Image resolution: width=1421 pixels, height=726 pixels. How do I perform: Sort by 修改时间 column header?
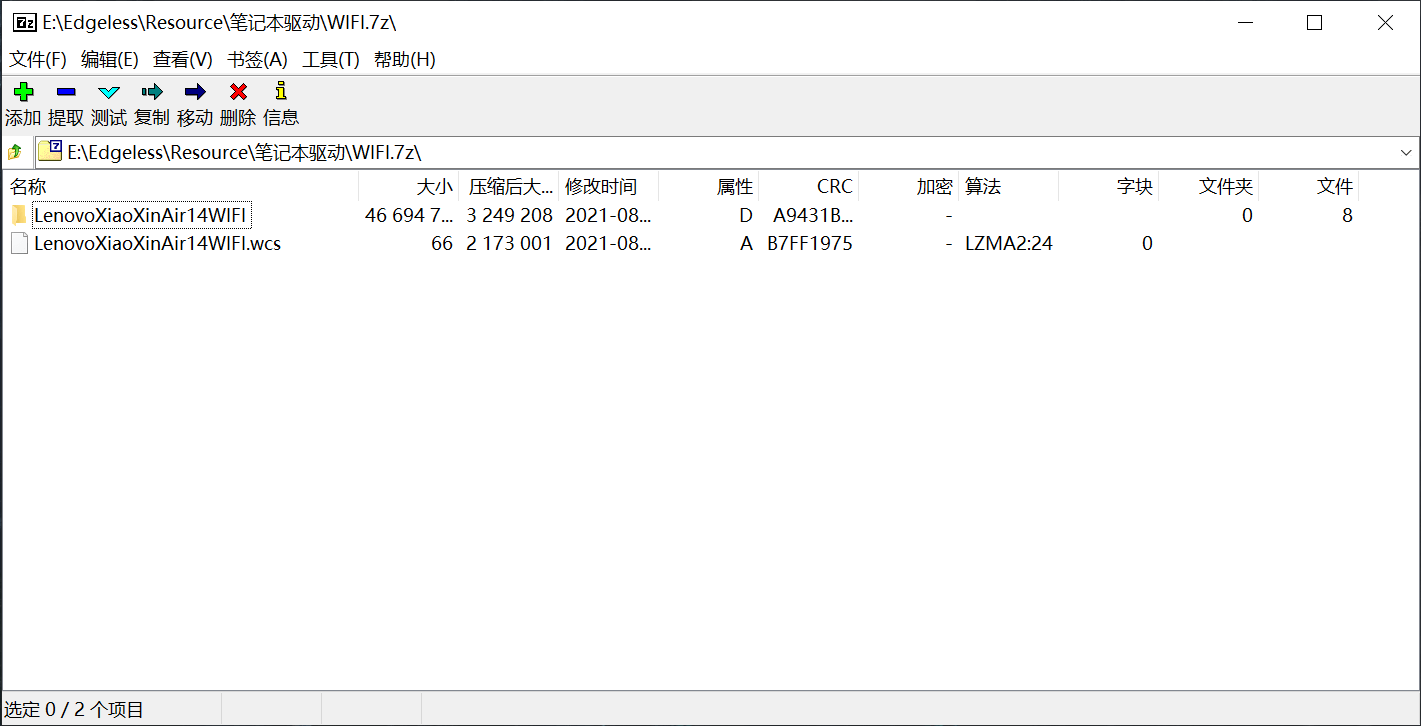(609, 187)
